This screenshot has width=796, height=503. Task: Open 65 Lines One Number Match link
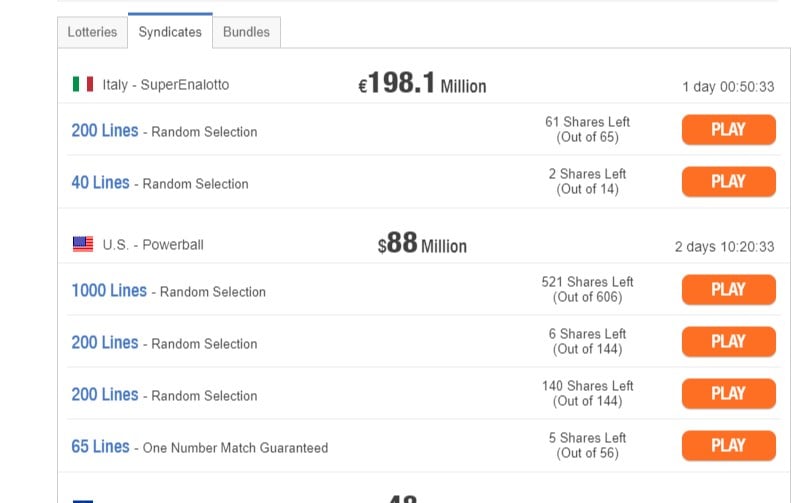(101, 447)
